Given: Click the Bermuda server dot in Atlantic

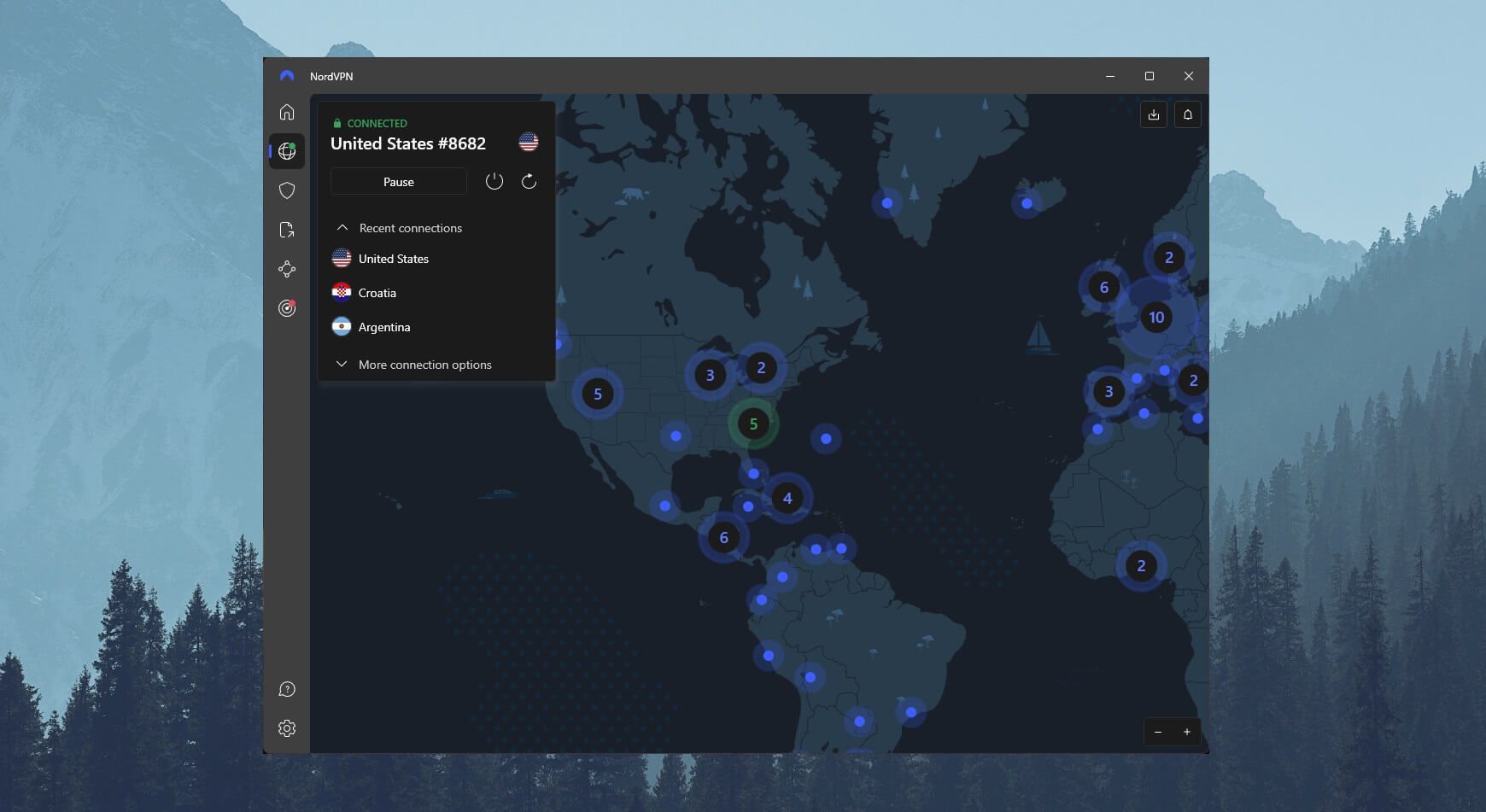Looking at the screenshot, I should tap(826, 439).
